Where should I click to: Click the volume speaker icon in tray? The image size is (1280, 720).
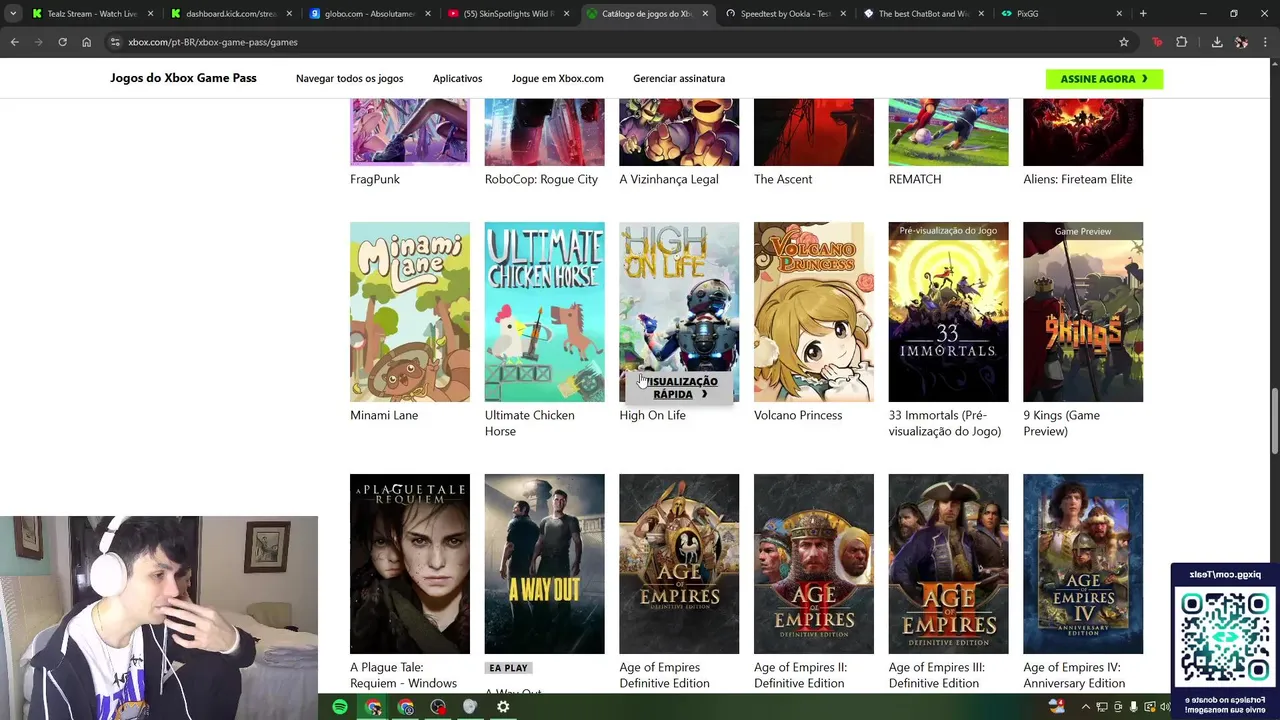1165,707
